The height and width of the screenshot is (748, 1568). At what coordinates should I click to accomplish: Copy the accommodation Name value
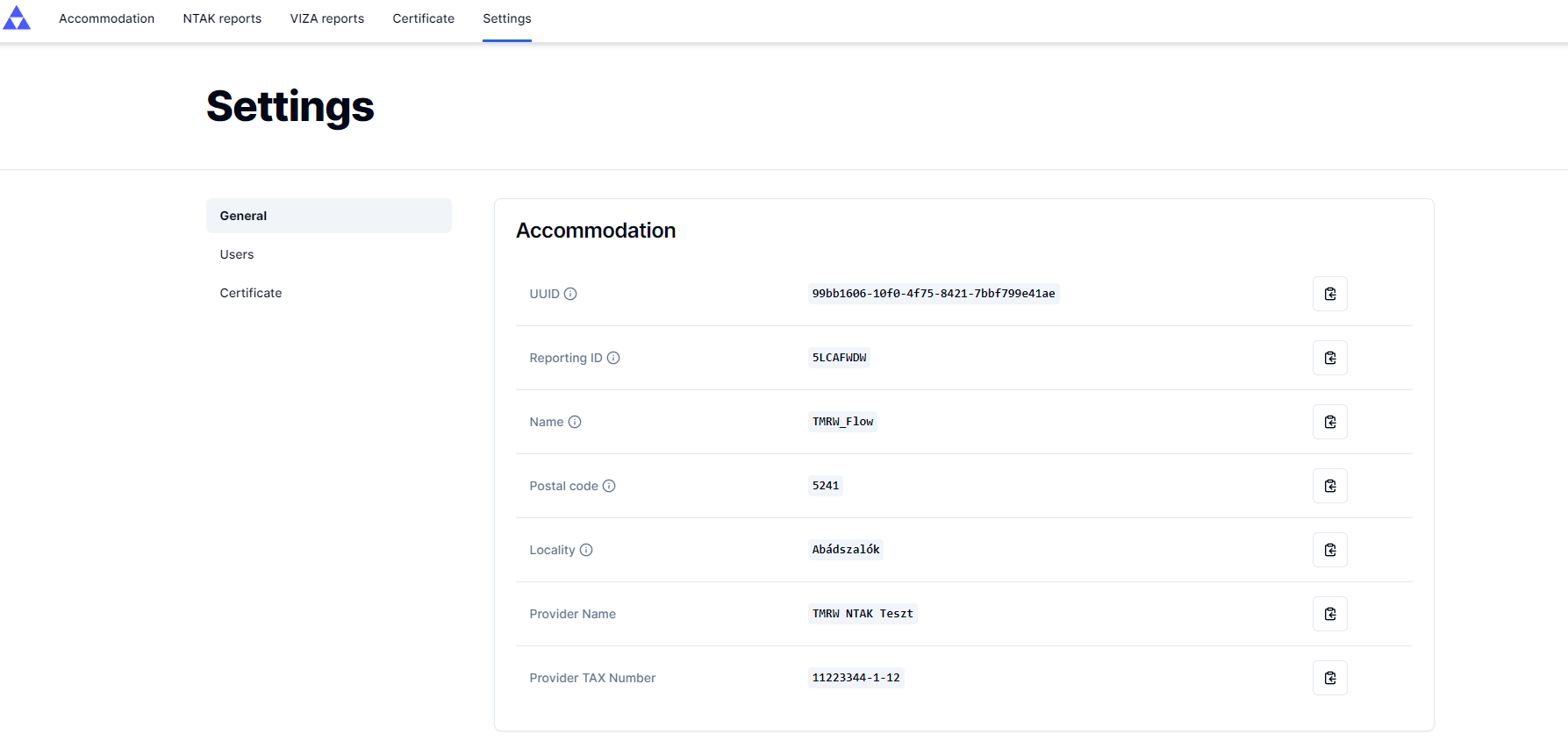click(1329, 422)
